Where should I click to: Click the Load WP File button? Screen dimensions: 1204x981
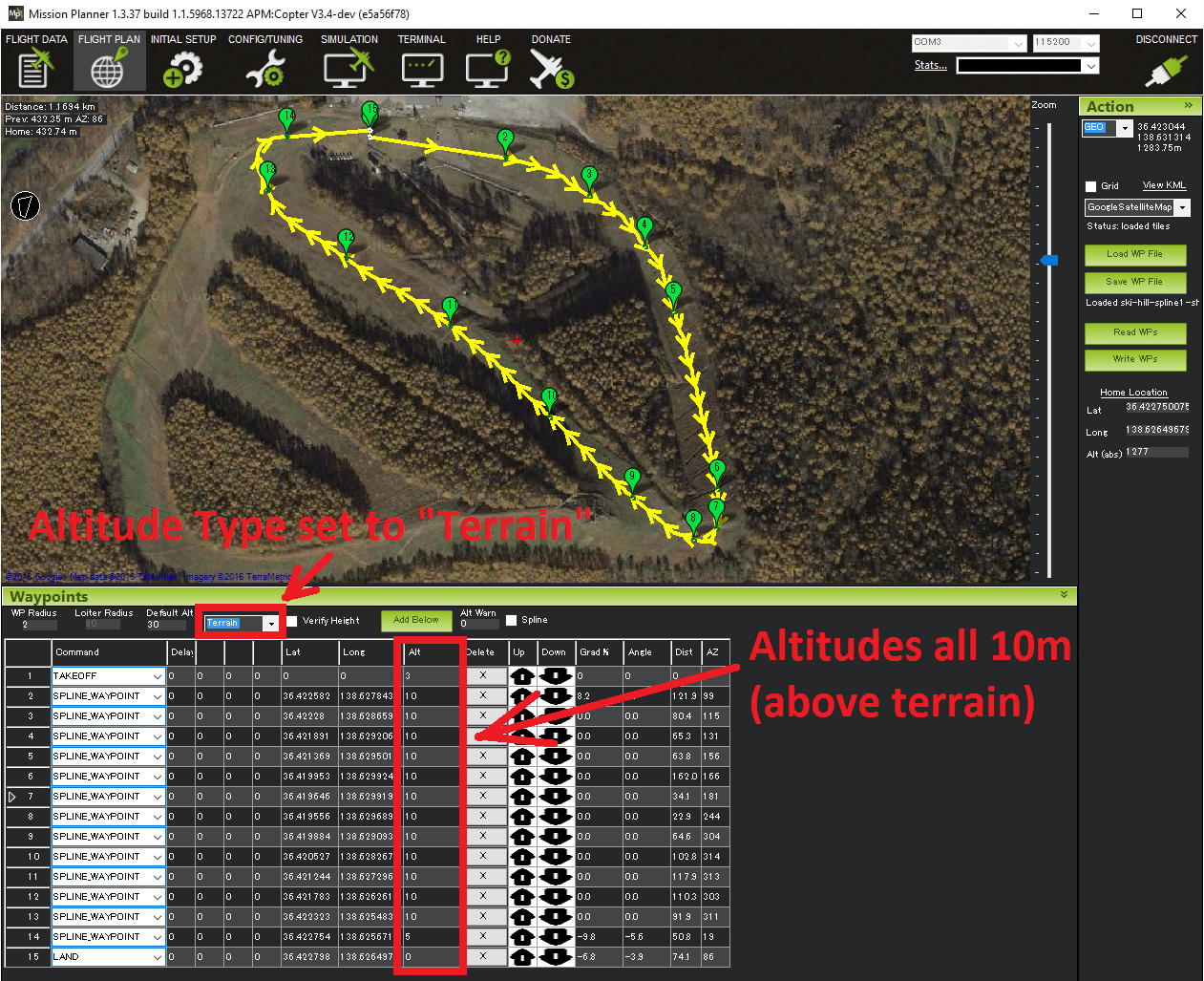click(x=1135, y=254)
